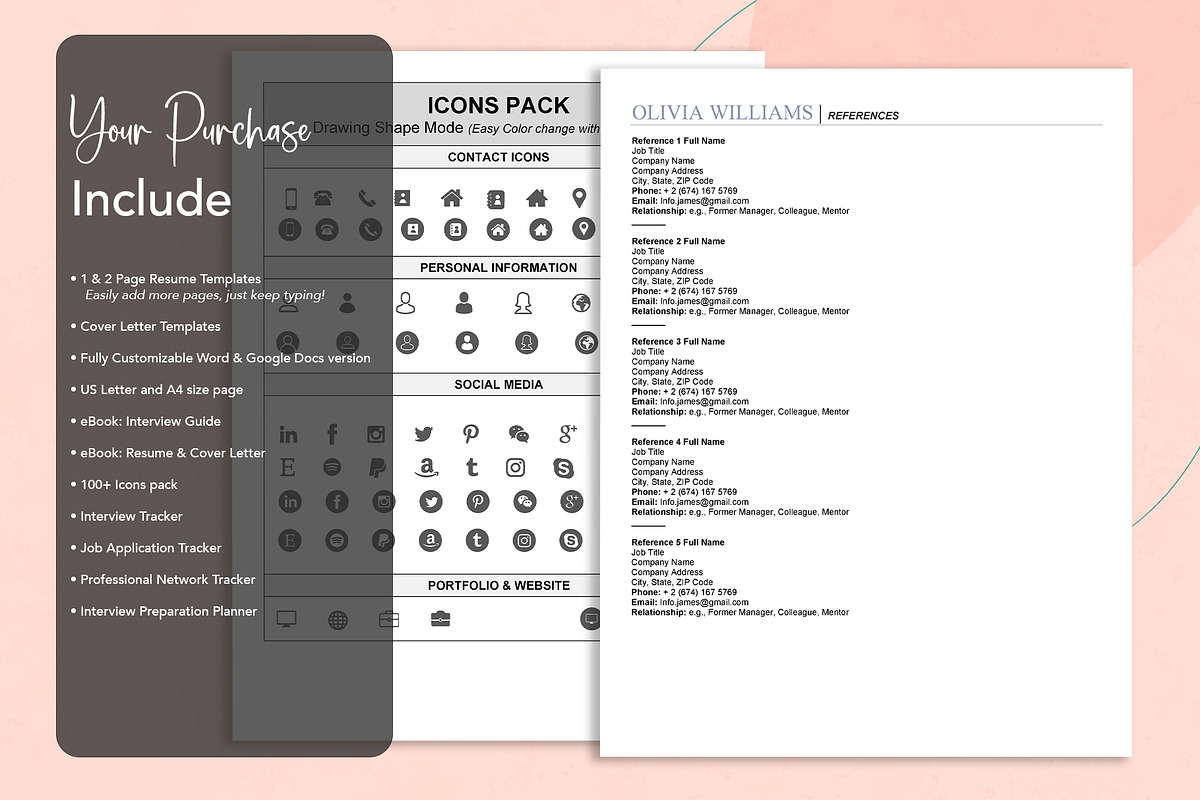The image size is (1200, 800).
Task: Click the uncircled LinkedIn icon
Action: [x=288, y=435]
